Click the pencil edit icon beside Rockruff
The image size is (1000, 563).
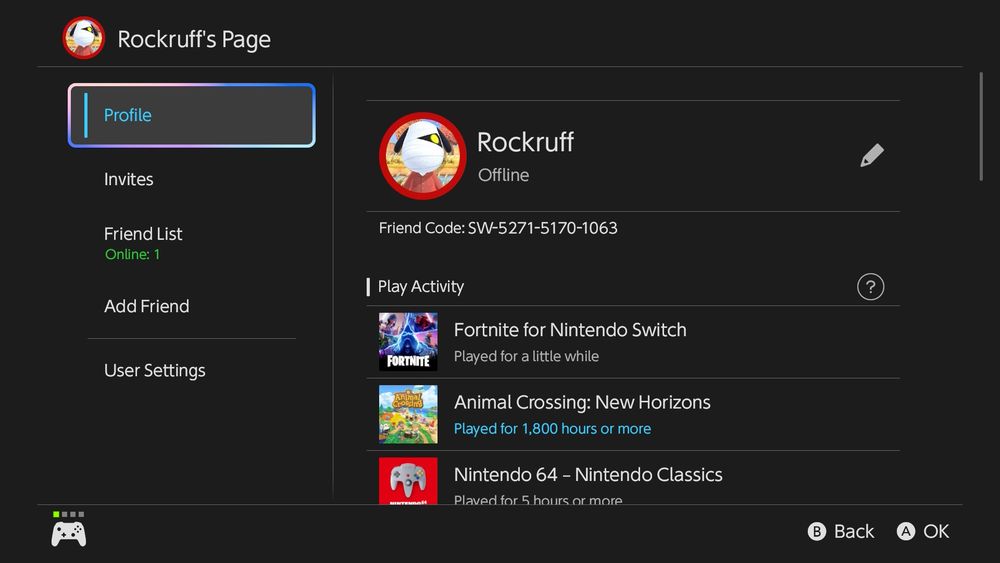pyautogui.click(x=872, y=156)
